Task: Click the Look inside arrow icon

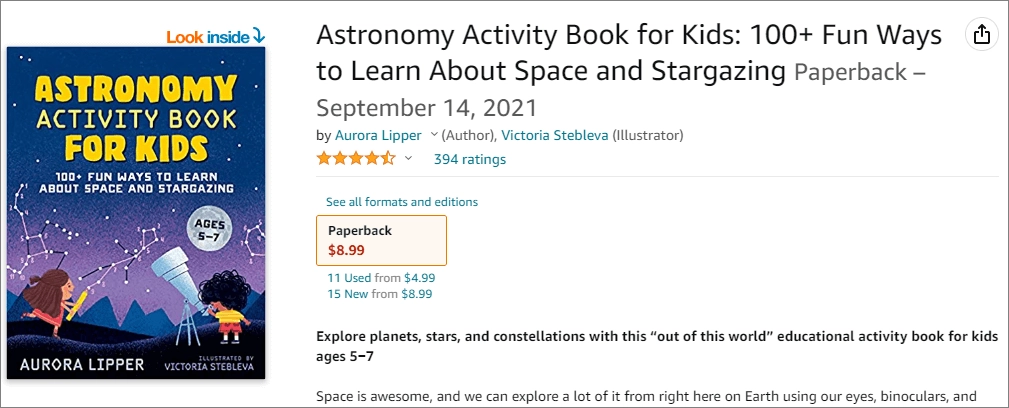Action: click(x=259, y=36)
